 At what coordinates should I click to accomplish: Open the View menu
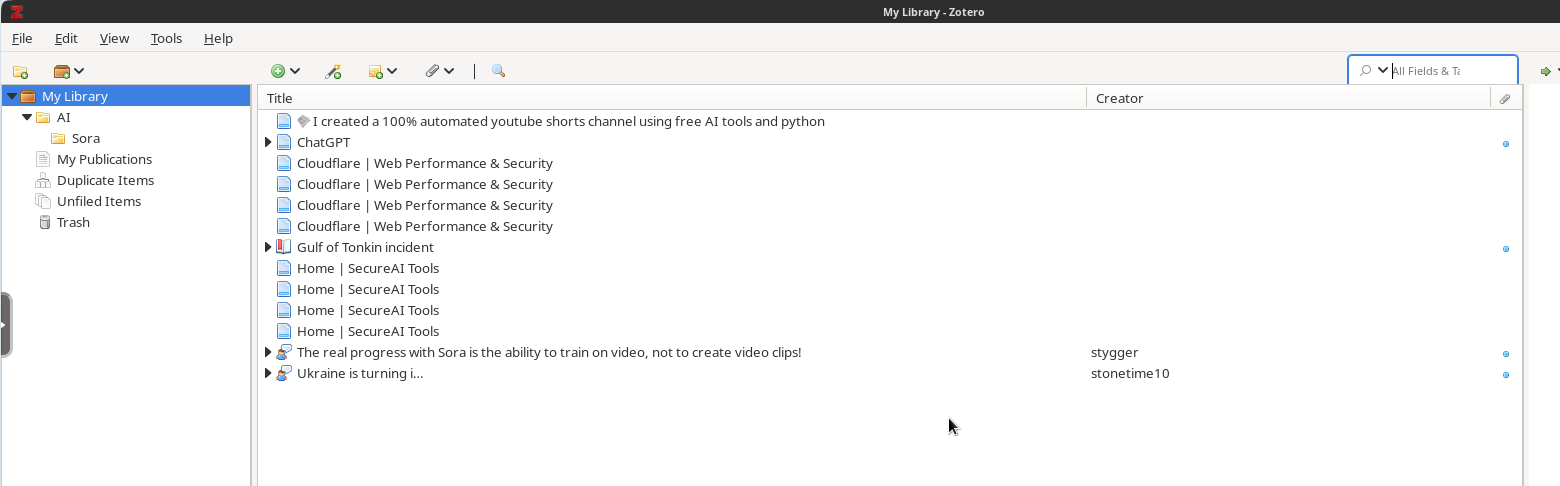click(114, 38)
